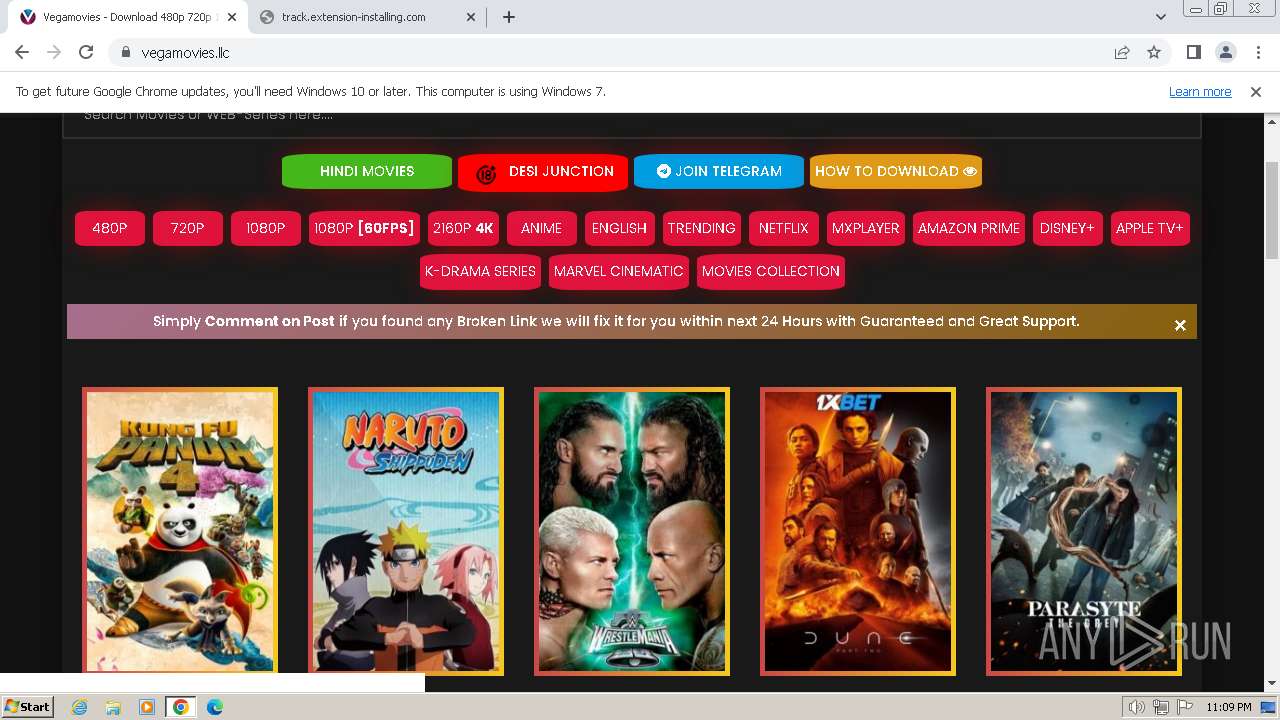View site security lock info
The height and width of the screenshot is (720, 1280).
(125, 52)
